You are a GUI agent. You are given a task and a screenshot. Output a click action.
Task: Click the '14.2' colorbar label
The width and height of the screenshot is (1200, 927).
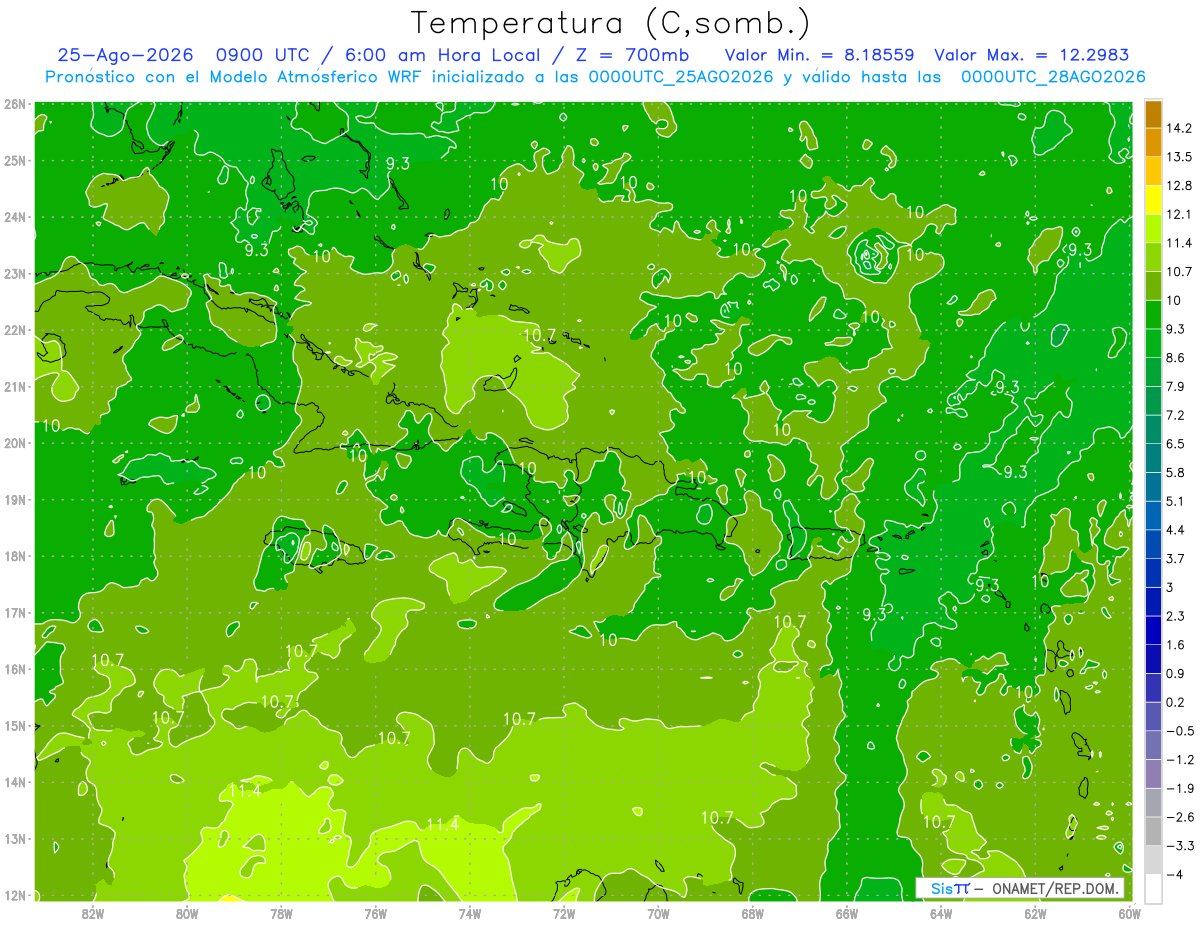(x=1181, y=128)
